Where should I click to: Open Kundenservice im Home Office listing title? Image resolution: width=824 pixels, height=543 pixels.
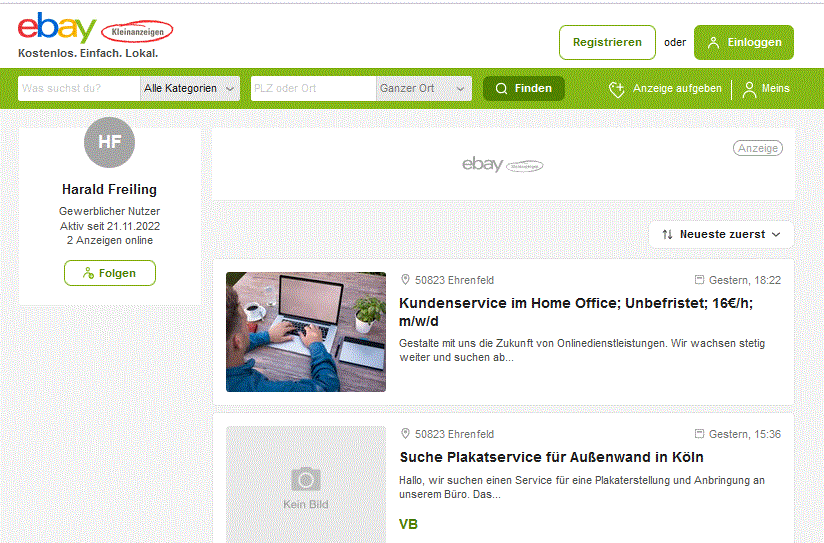point(575,312)
